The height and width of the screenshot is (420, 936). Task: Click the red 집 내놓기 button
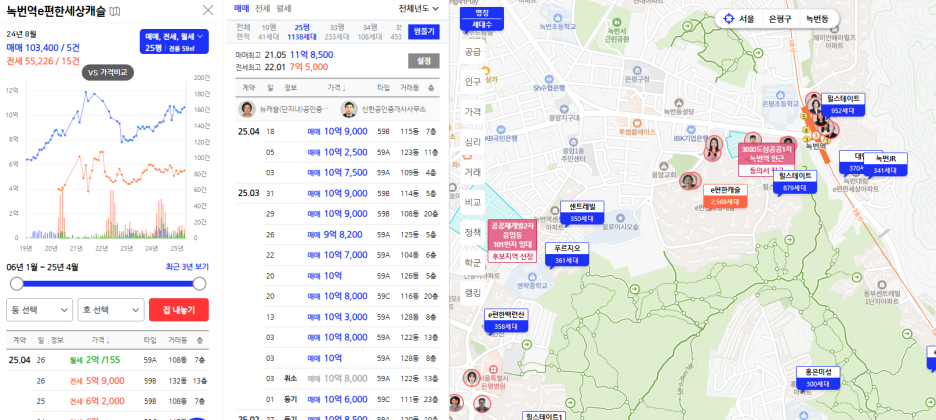tap(179, 310)
